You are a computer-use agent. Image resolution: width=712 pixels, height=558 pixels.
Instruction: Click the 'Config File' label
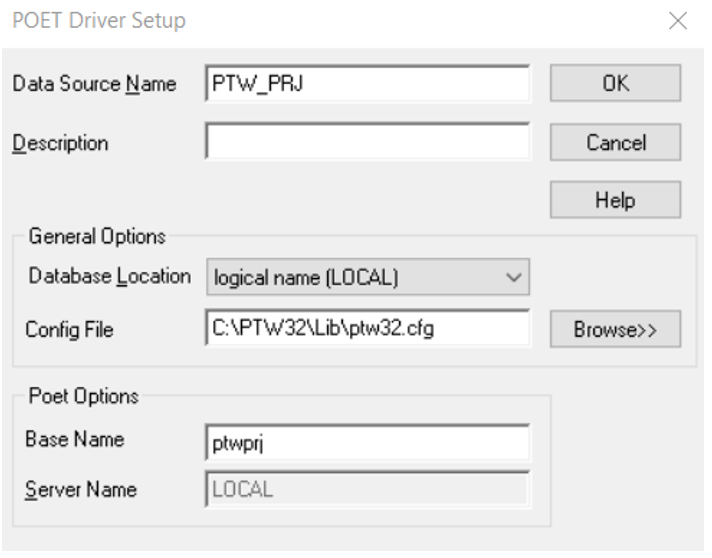point(70,330)
